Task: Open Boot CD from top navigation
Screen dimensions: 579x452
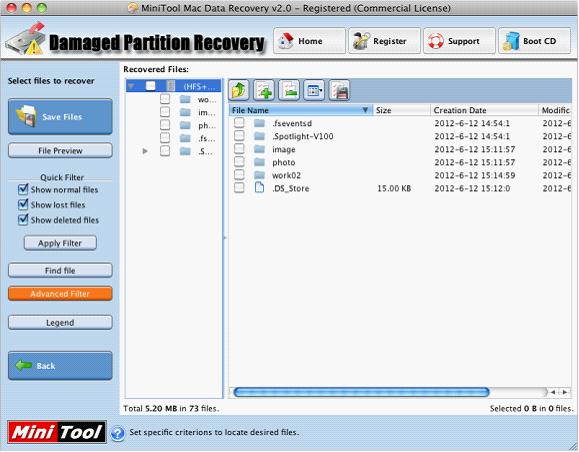Action: 534,41
